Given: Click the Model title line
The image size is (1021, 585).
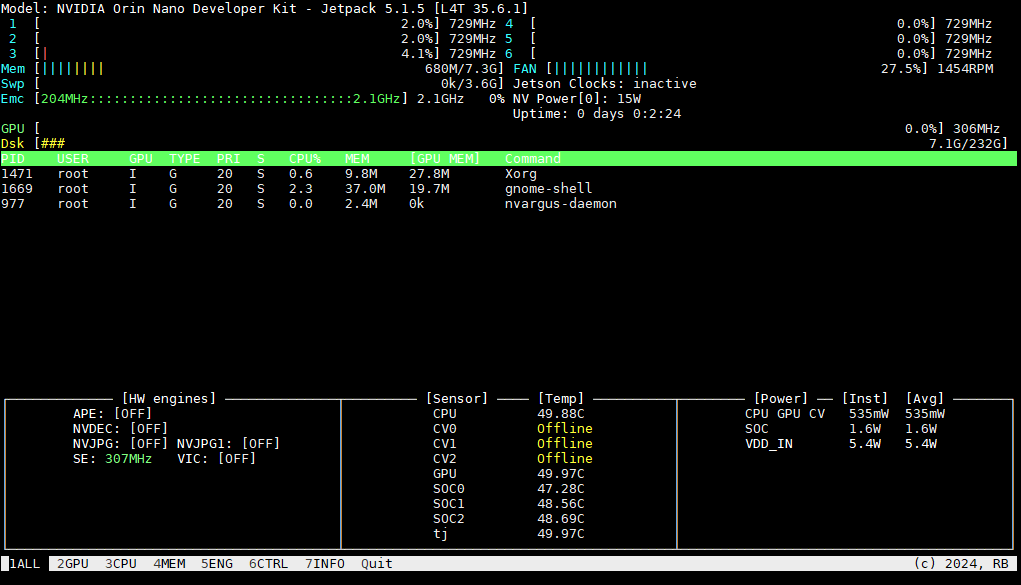Looking at the screenshot, I should [264, 8].
